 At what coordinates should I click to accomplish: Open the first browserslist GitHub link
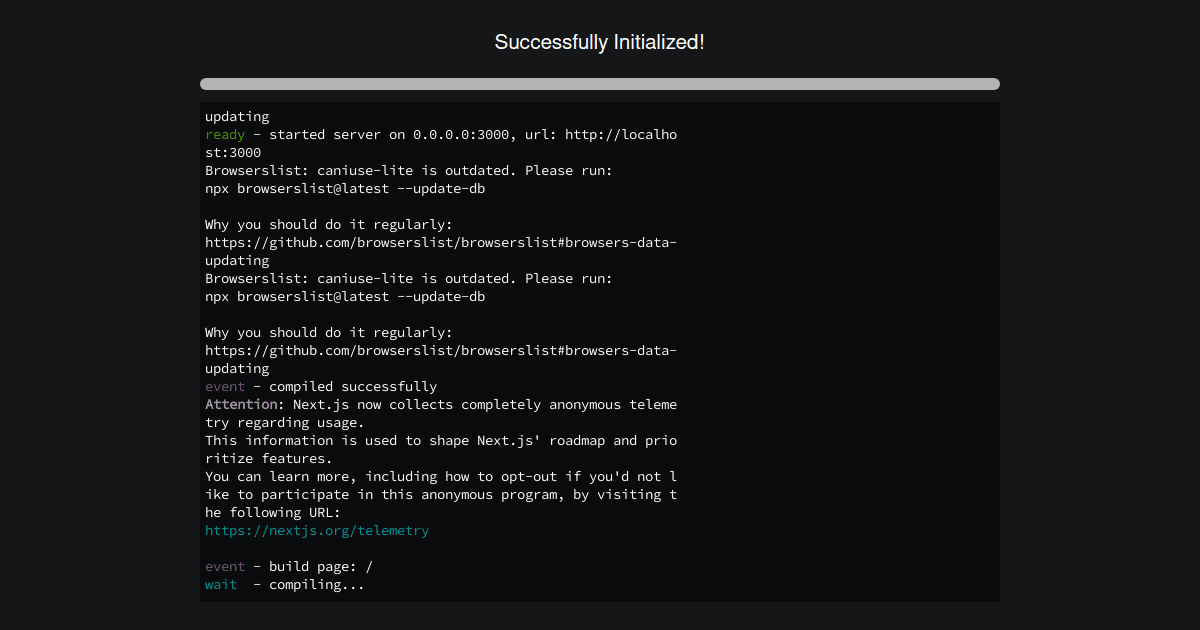[440, 242]
